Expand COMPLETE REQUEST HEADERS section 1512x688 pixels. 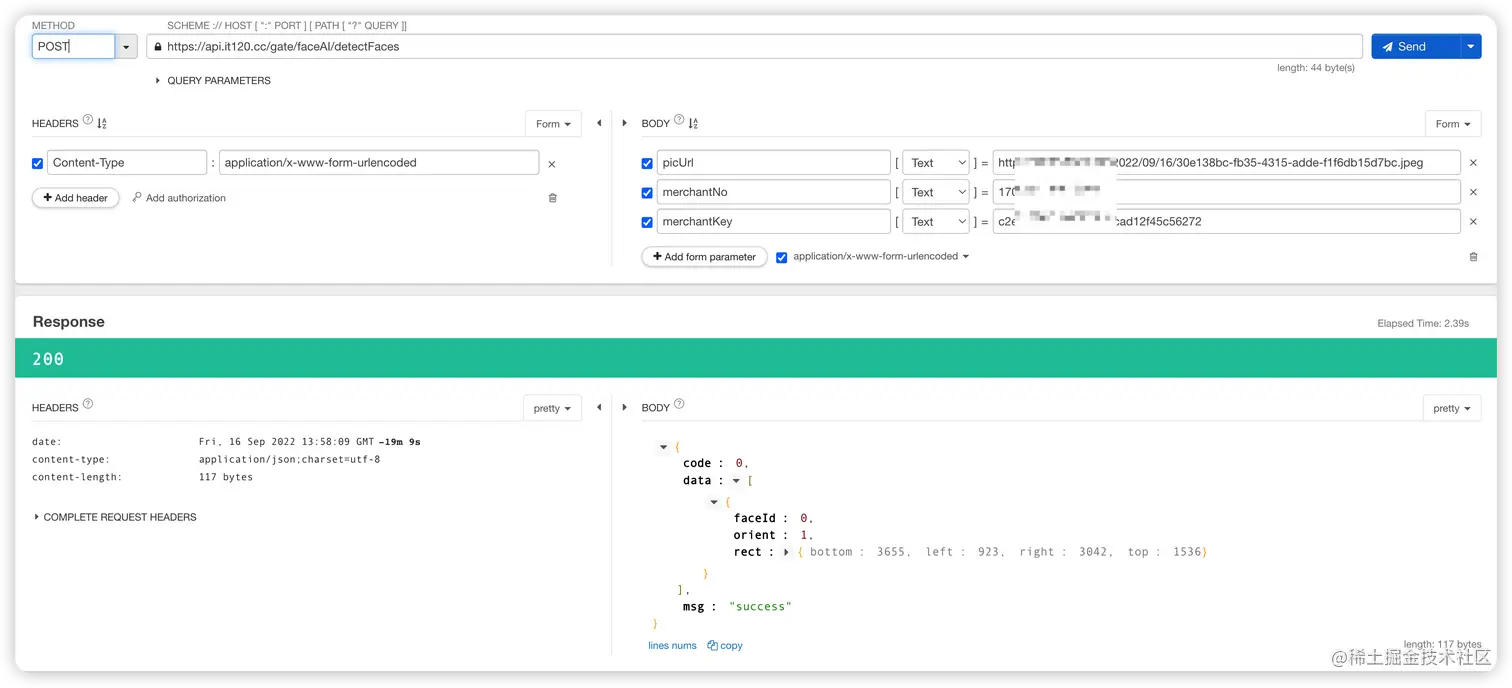[x=115, y=517]
